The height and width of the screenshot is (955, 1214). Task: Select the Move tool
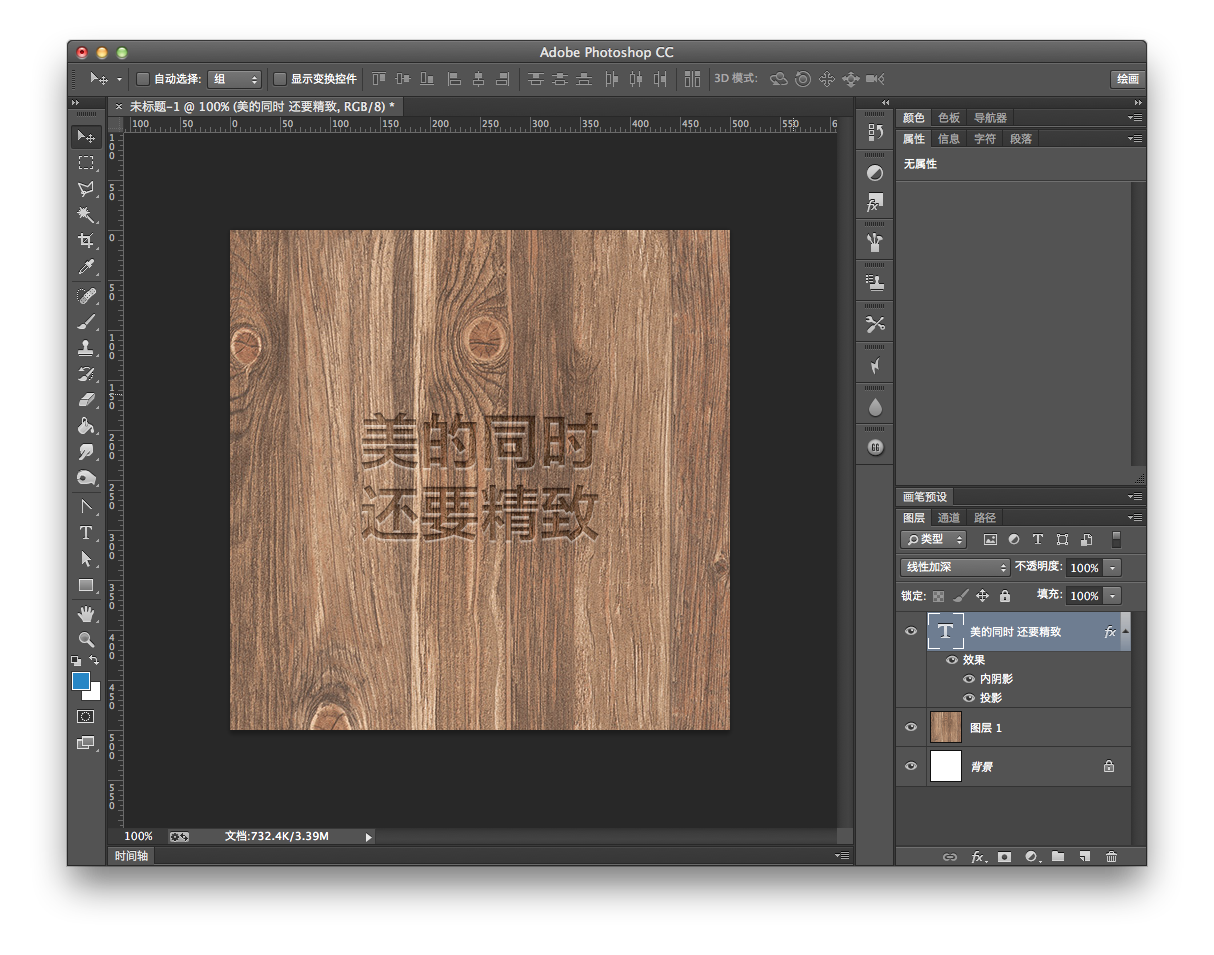86,137
